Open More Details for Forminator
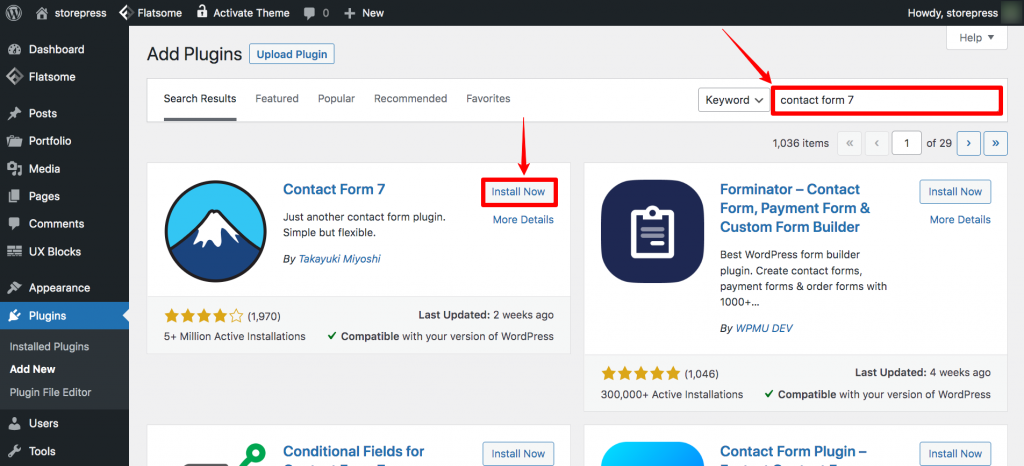This screenshot has width=1024, height=466. [x=960, y=220]
